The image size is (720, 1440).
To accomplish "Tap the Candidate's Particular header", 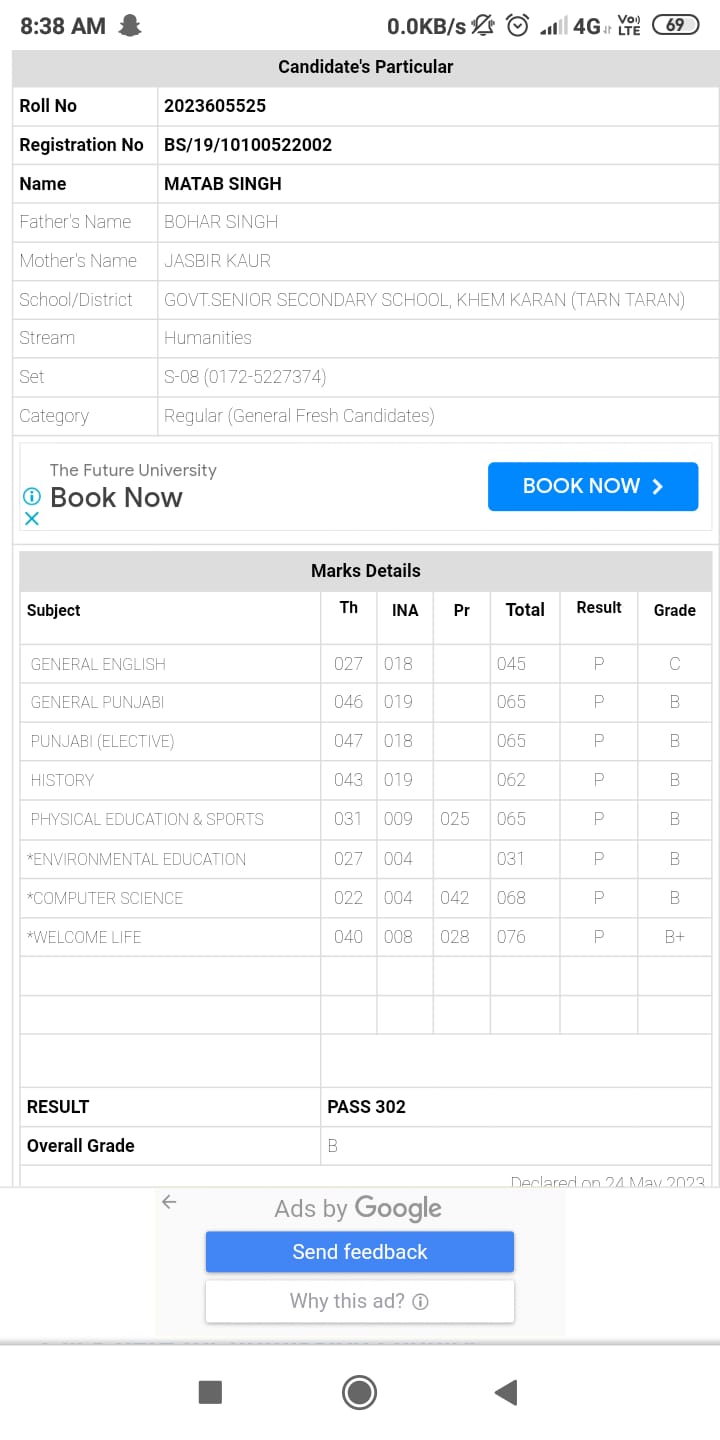I will click(366, 67).
